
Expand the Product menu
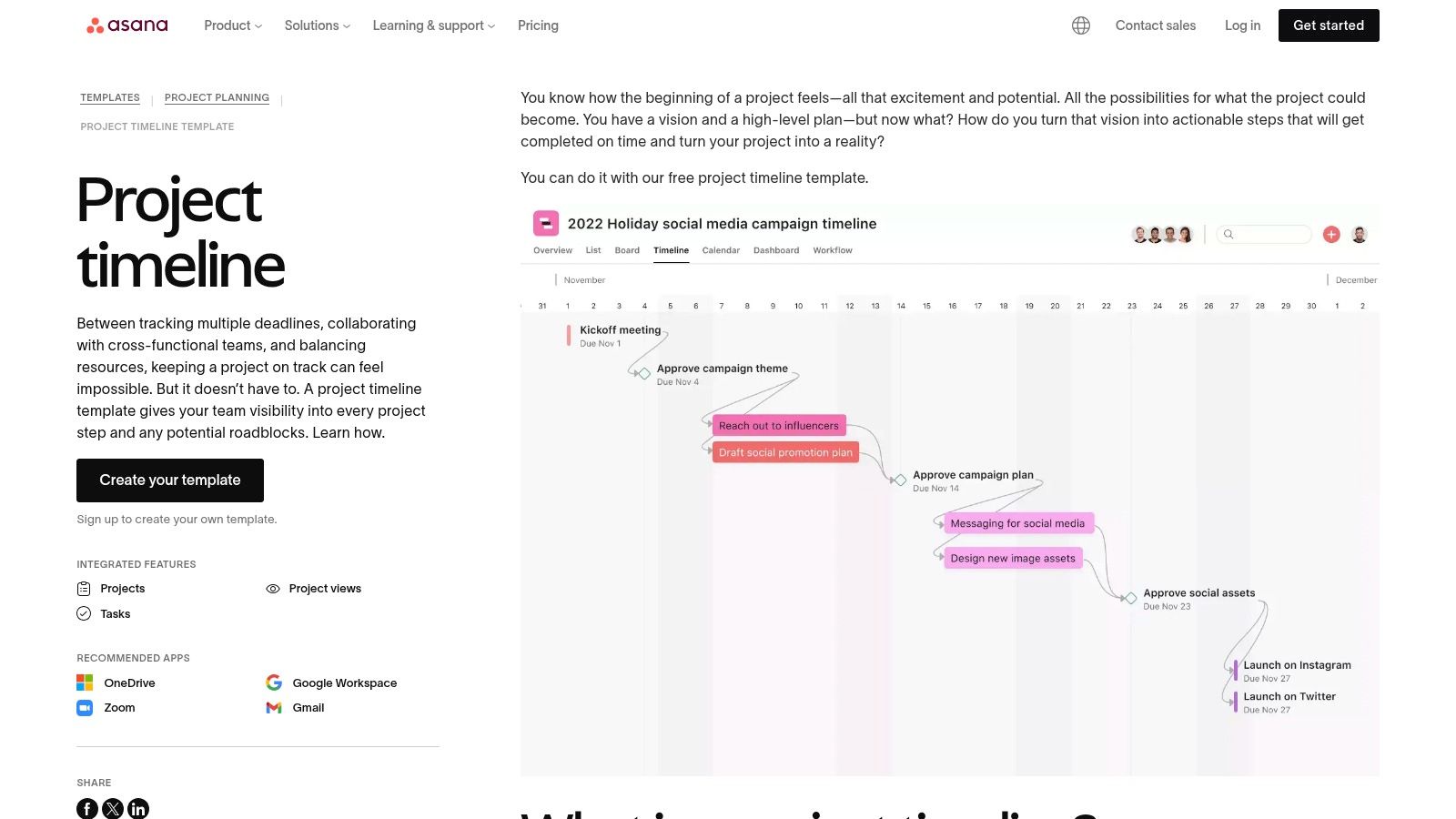click(x=233, y=25)
